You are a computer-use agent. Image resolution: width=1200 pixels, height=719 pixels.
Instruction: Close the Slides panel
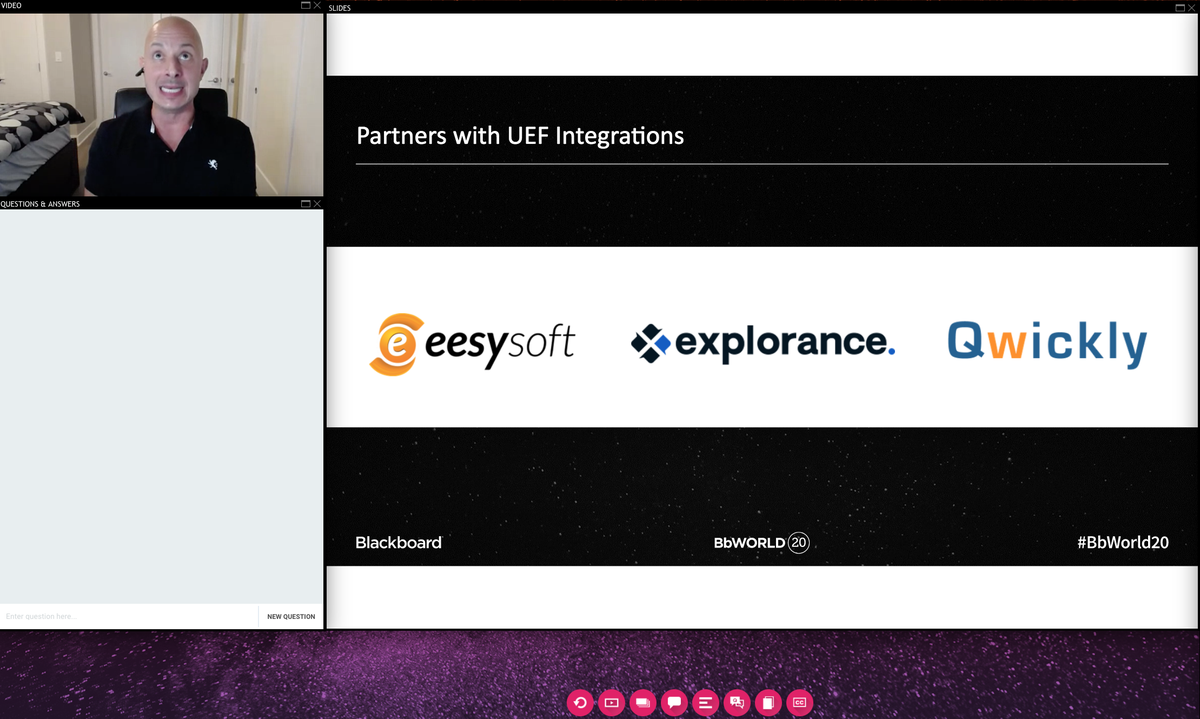tap(1192, 8)
